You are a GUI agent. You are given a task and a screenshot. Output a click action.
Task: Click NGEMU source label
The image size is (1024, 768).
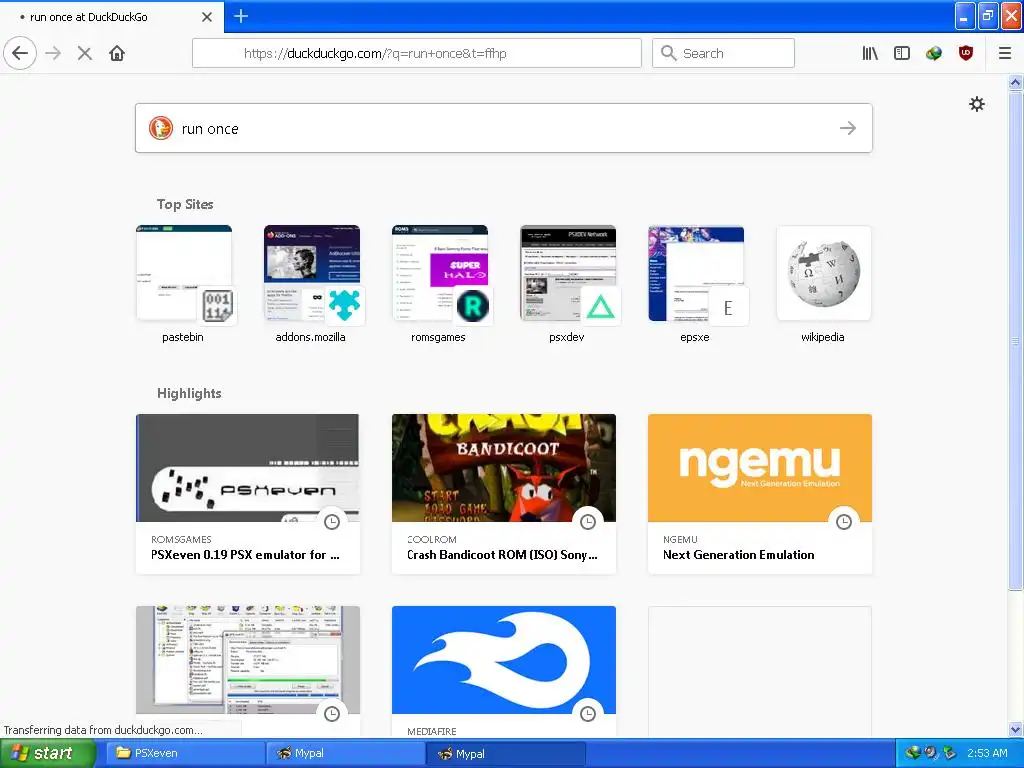click(680, 539)
